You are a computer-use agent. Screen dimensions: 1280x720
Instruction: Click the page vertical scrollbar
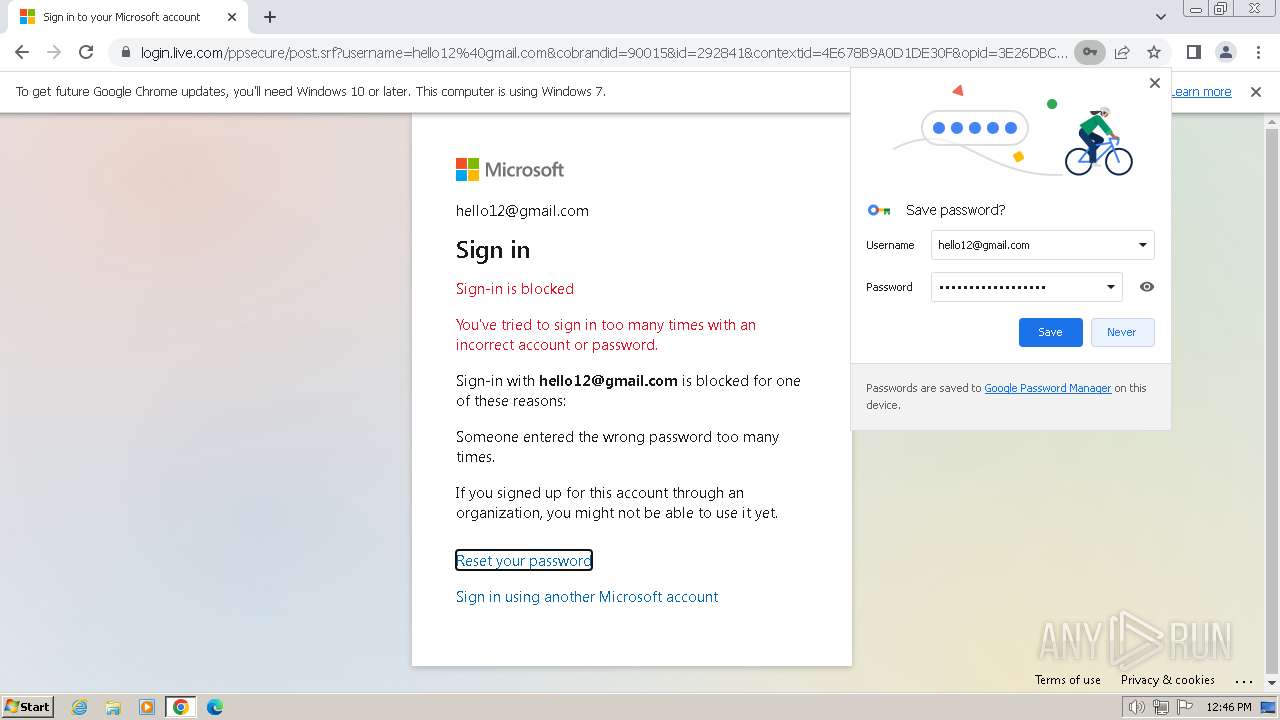pyautogui.click(x=1272, y=400)
